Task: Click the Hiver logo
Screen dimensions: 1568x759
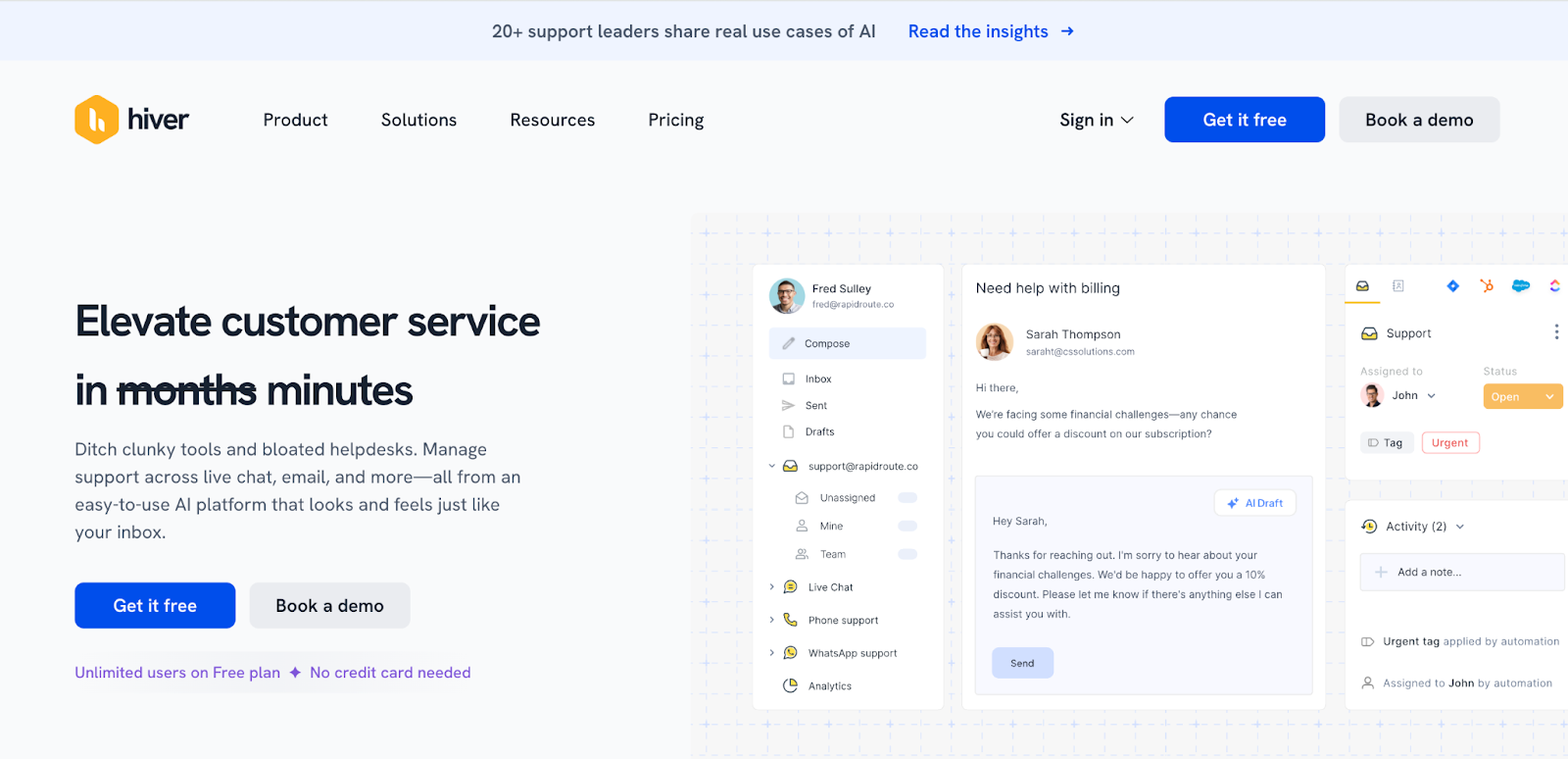Action: [x=131, y=120]
